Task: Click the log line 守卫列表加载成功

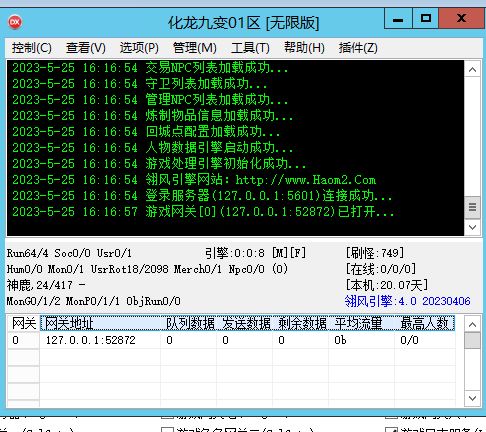Action: (140, 84)
